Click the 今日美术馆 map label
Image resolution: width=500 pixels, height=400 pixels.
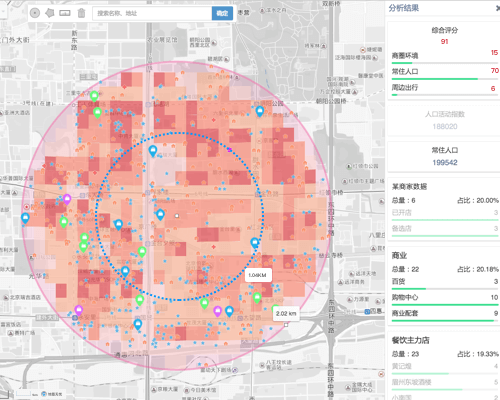(203, 390)
